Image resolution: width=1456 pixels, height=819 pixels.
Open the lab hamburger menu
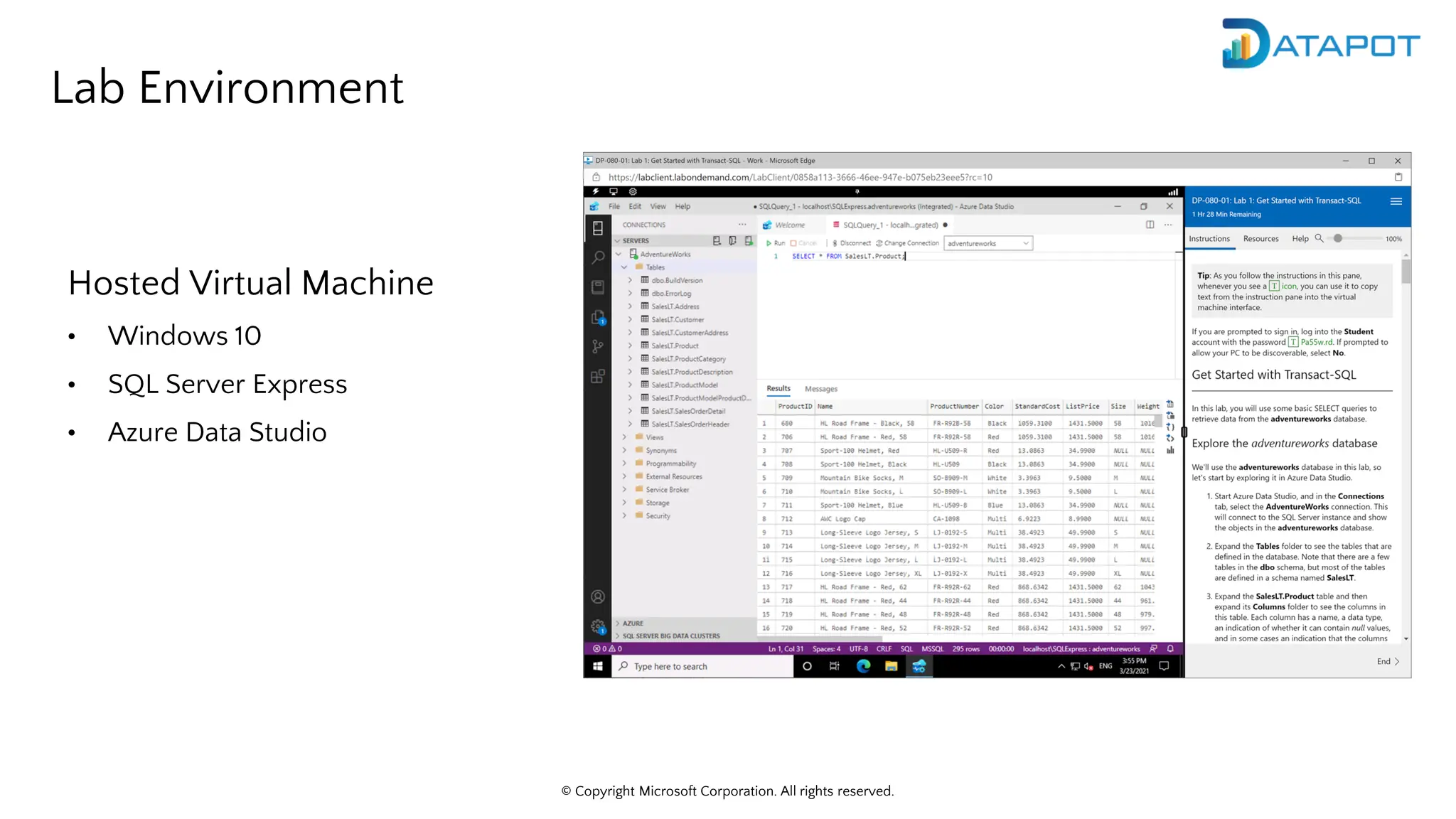1396,201
